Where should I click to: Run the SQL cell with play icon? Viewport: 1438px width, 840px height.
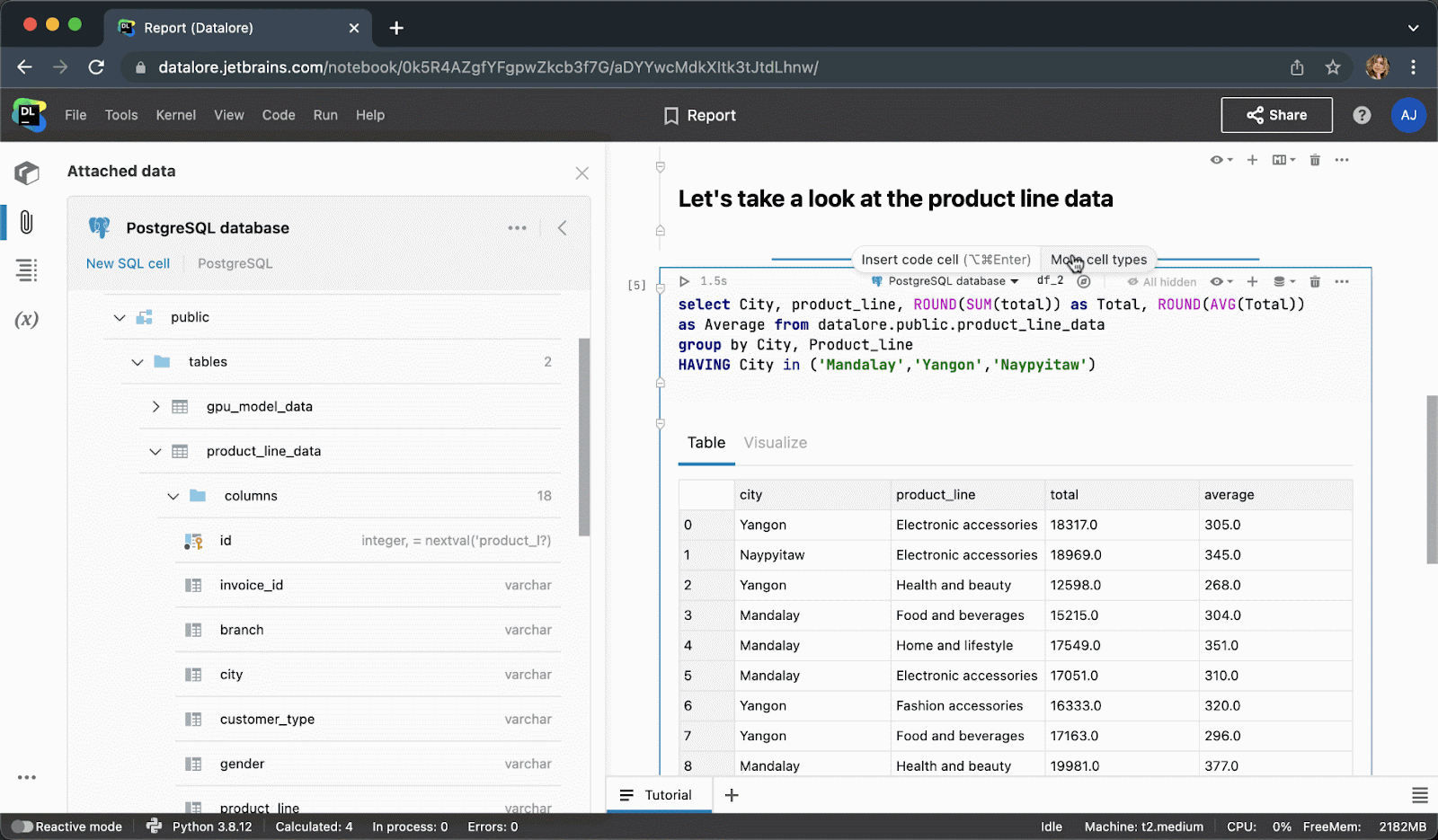[685, 281]
